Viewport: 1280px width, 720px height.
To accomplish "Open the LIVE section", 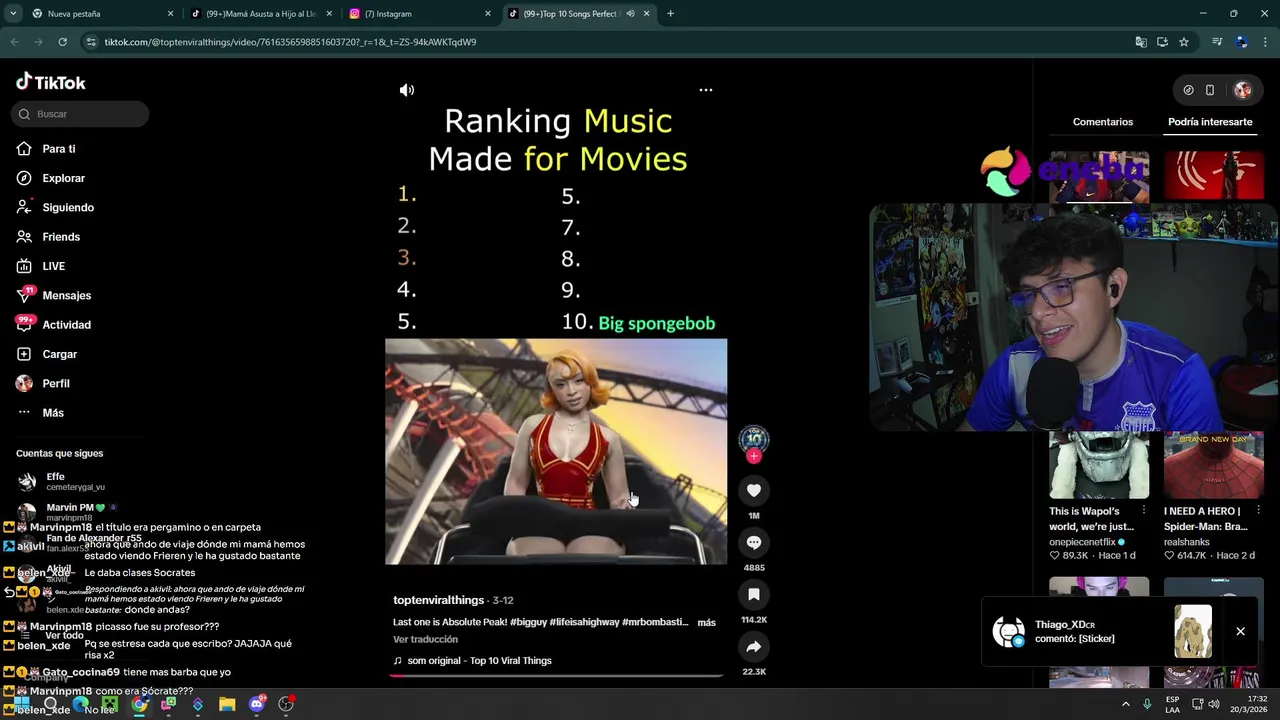I will (x=53, y=266).
